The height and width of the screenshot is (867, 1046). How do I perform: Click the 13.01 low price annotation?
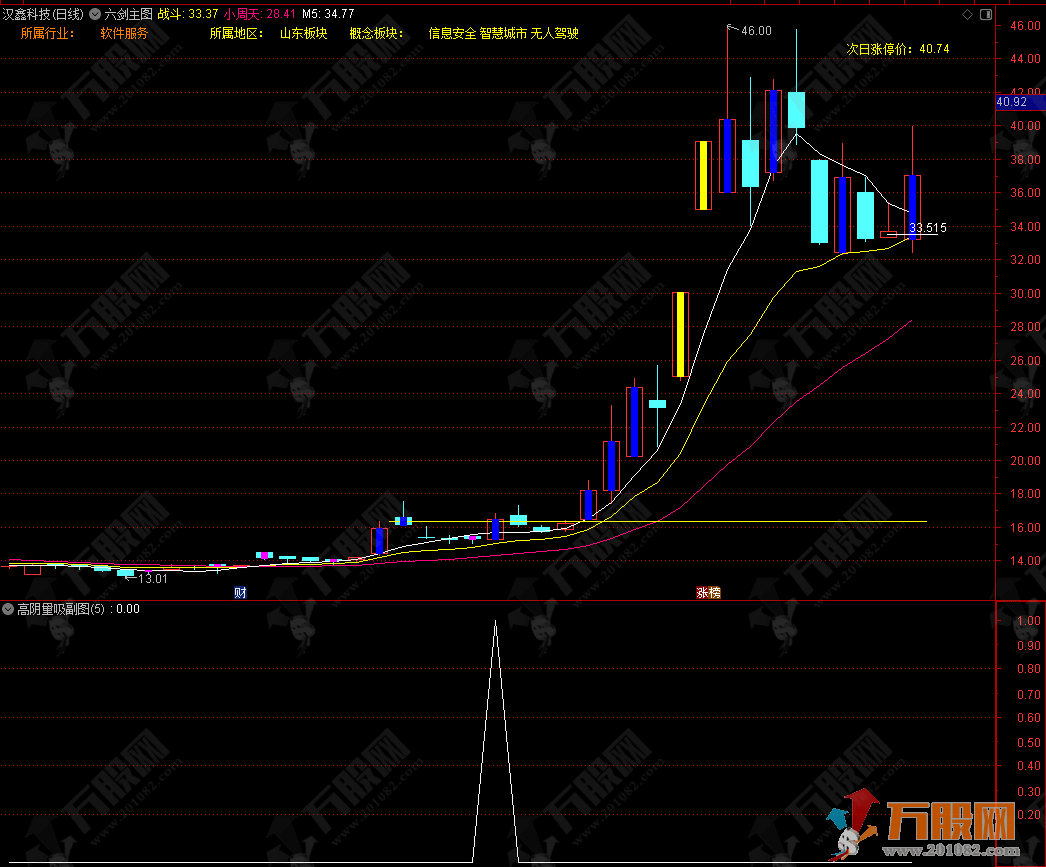click(x=153, y=579)
